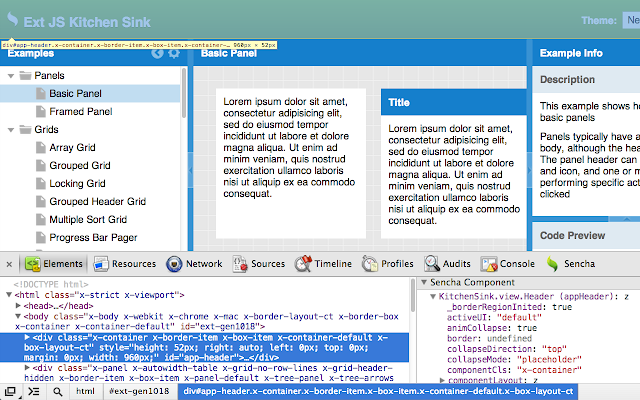Click the Description panel header
The height and width of the screenshot is (400, 640).
coord(586,80)
